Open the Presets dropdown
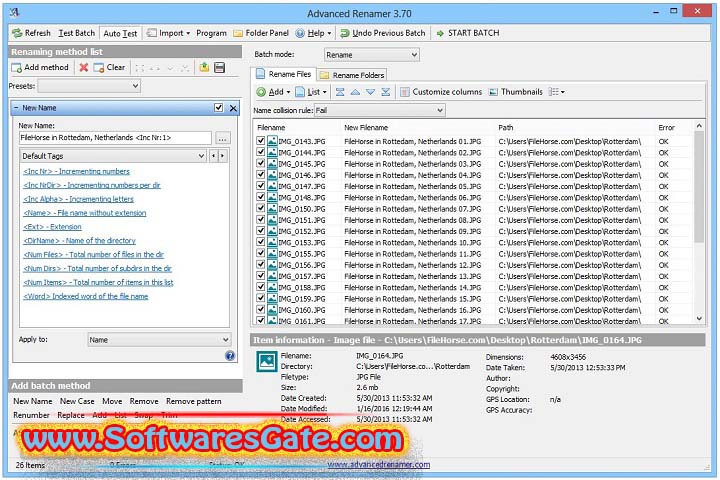 (x=89, y=86)
